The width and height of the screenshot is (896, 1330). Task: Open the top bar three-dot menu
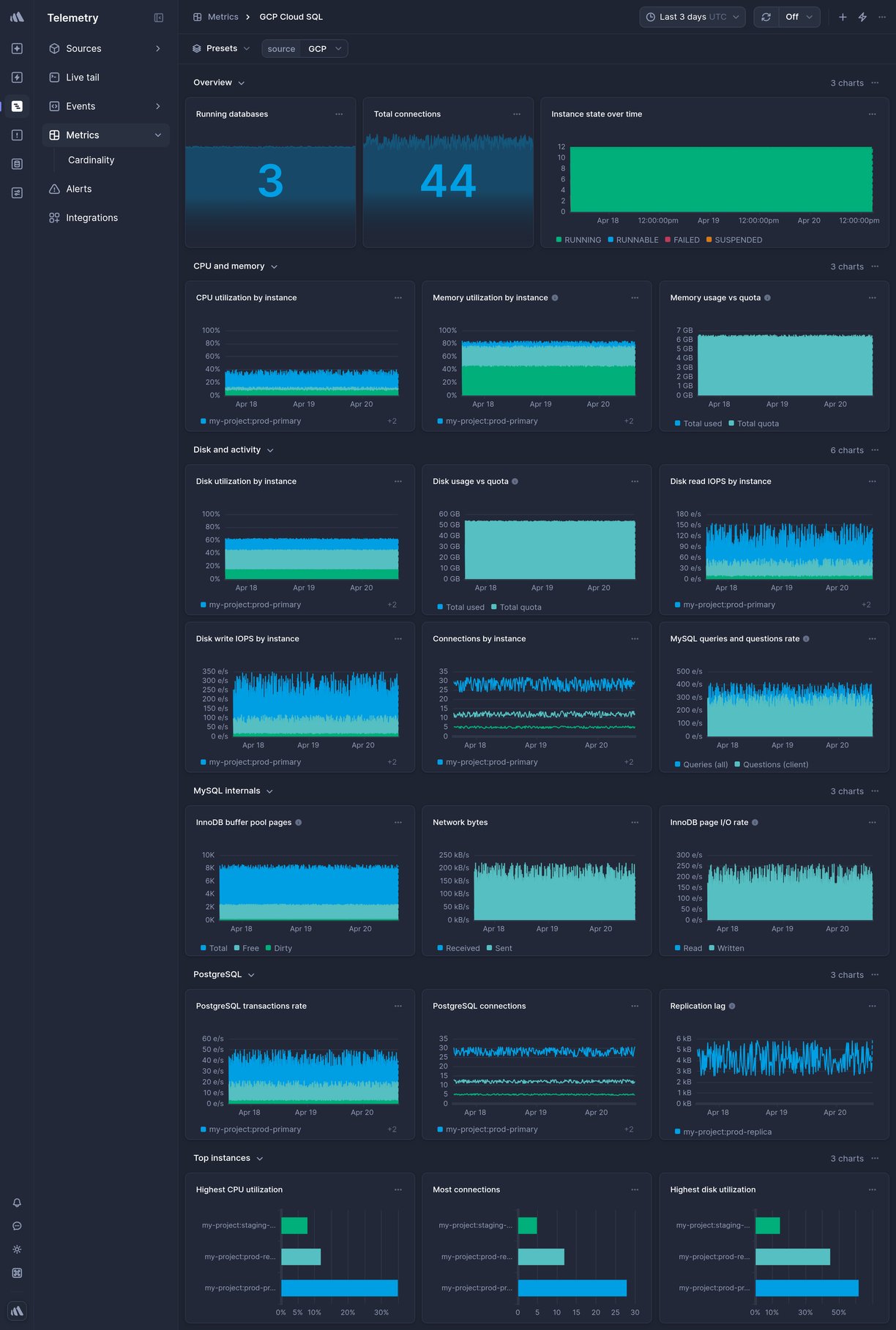pyautogui.click(x=882, y=17)
